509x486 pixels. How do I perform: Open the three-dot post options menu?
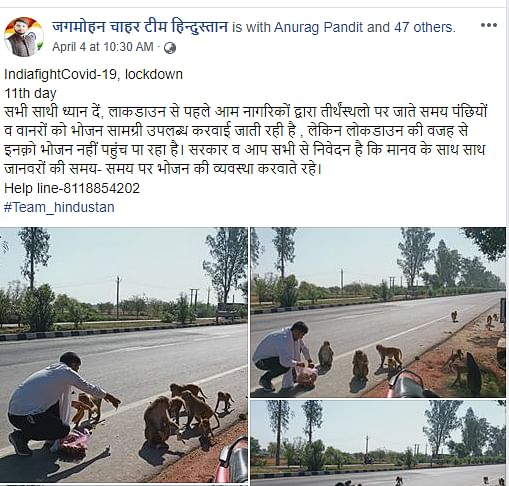(x=489, y=25)
